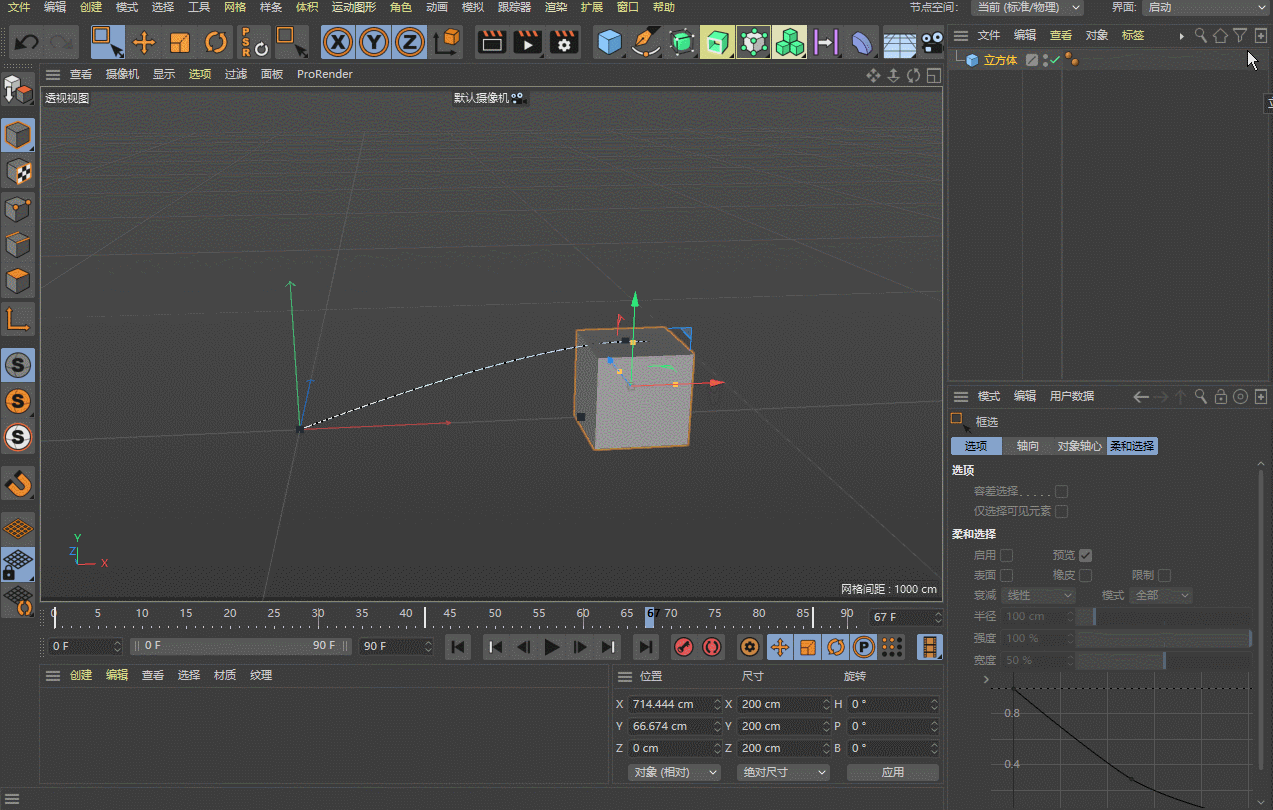Open the 绝对尺寸 size mode dropdown
Viewport: 1273px width, 810px height.
tap(783, 772)
